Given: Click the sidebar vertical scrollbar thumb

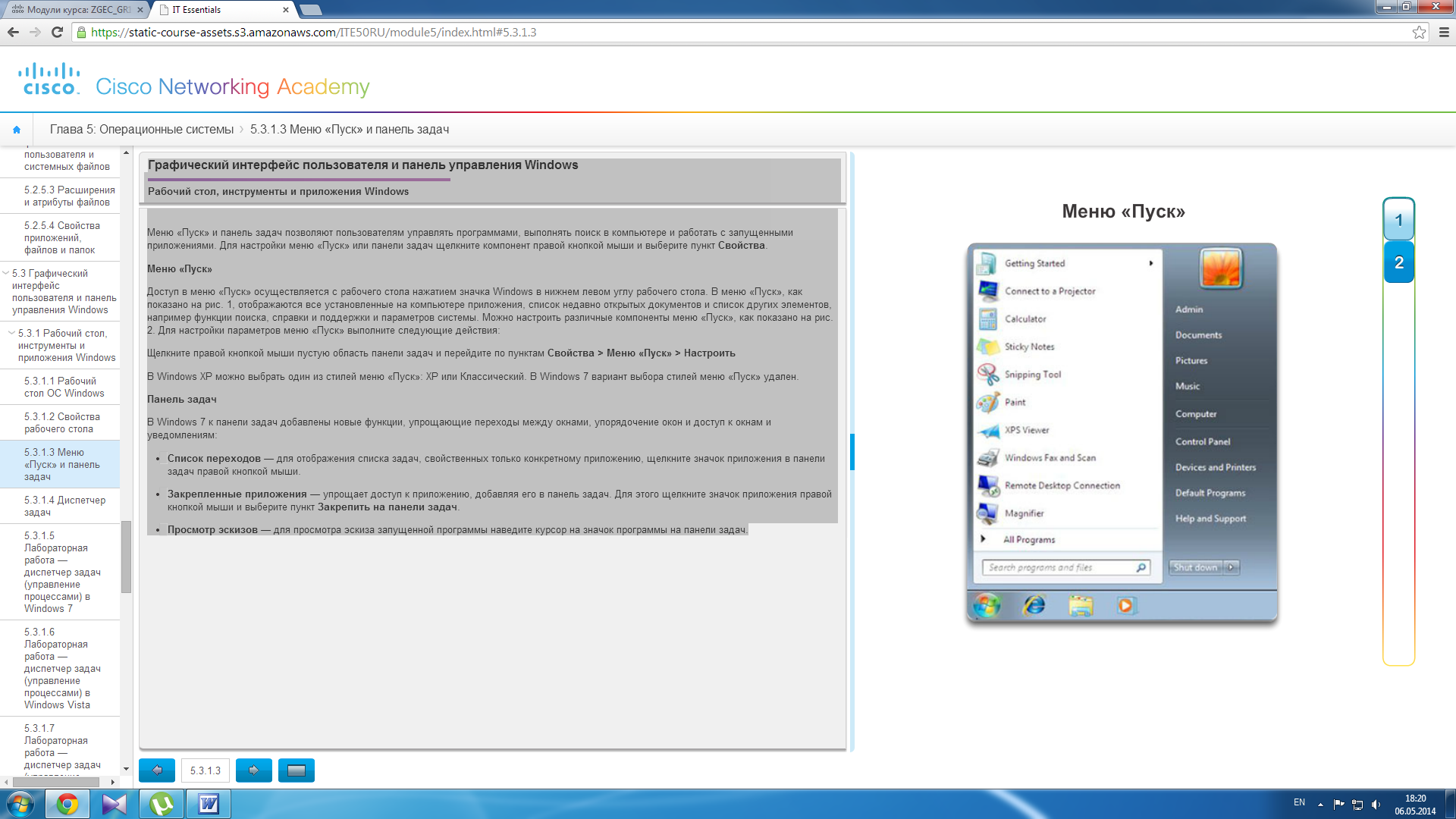Looking at the screenshot, I should (126, 557).
